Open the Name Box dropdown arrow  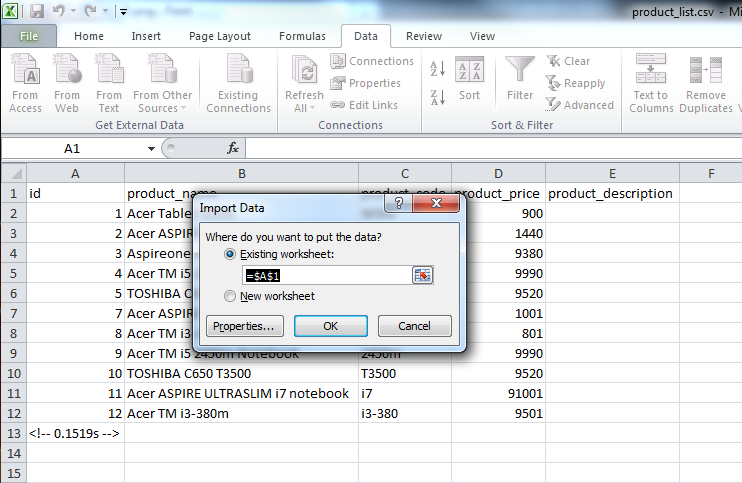click(151, 148)
